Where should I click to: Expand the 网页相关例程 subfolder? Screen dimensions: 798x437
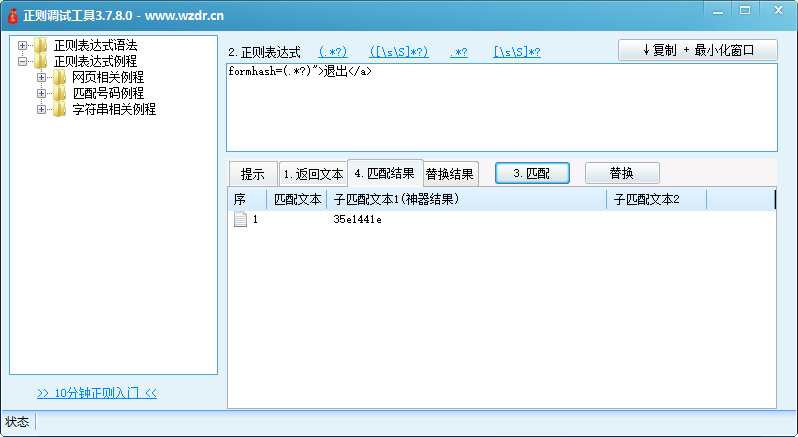41,78
